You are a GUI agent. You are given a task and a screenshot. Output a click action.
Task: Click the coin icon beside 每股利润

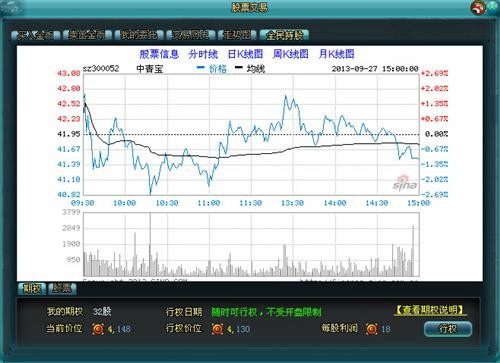tap(371, 329)
